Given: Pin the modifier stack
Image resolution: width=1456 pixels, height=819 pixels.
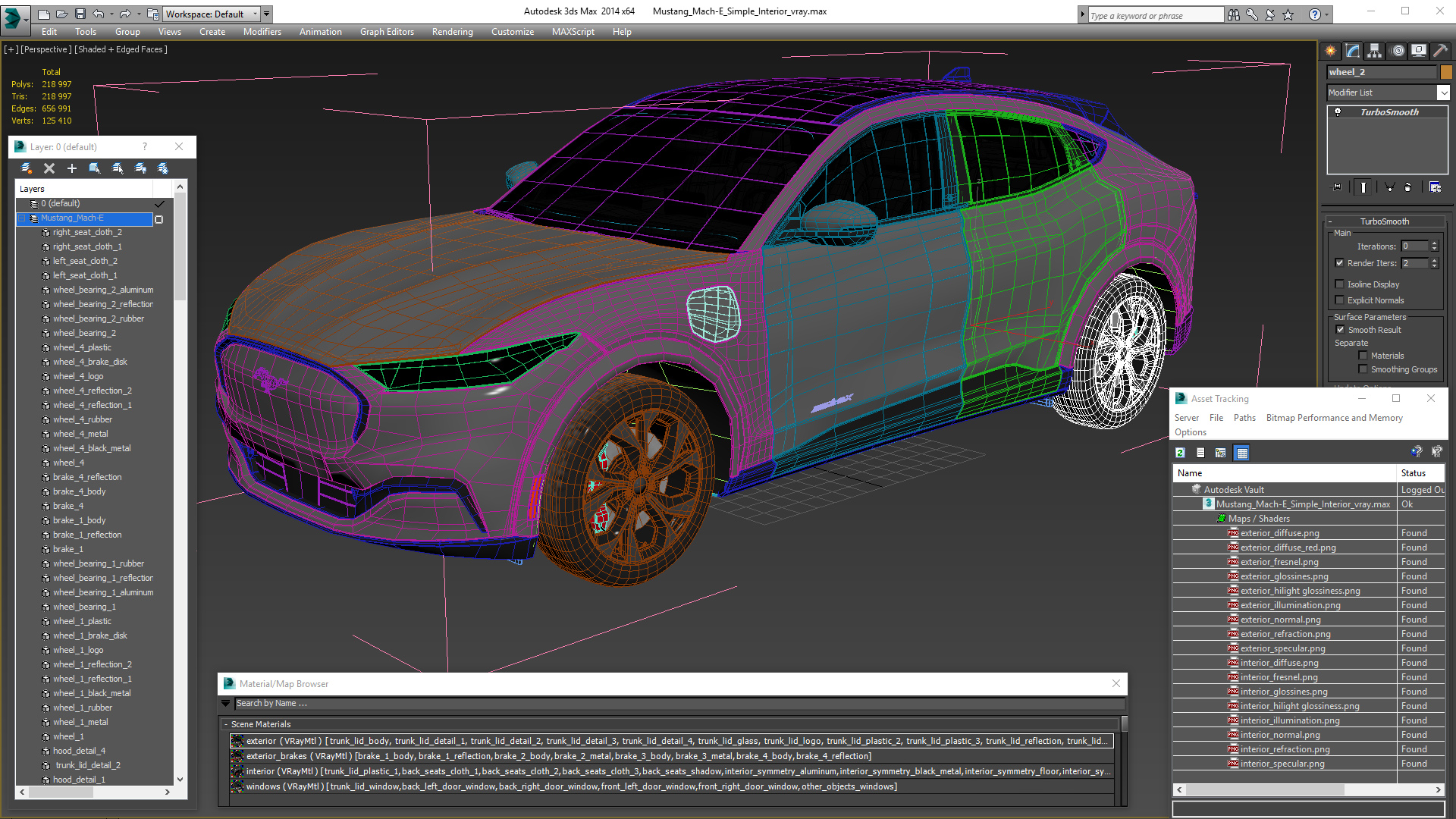Looking at the screenshot, I should point(1337,187).
